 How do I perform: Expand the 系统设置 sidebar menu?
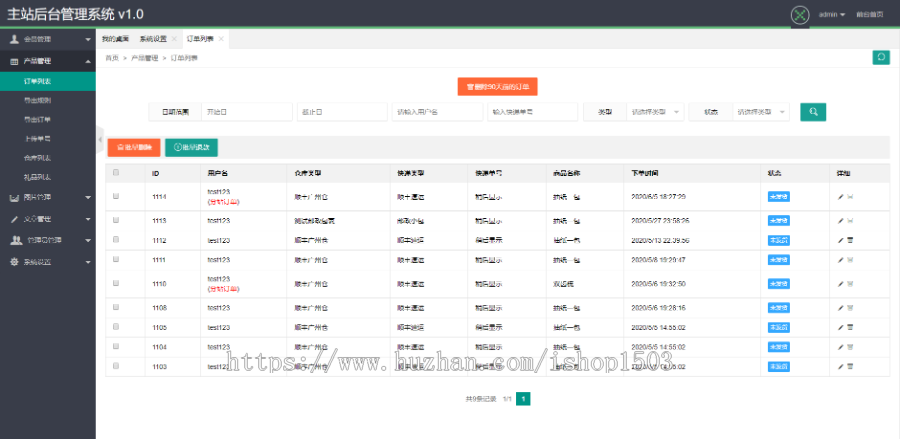[48, 262]
